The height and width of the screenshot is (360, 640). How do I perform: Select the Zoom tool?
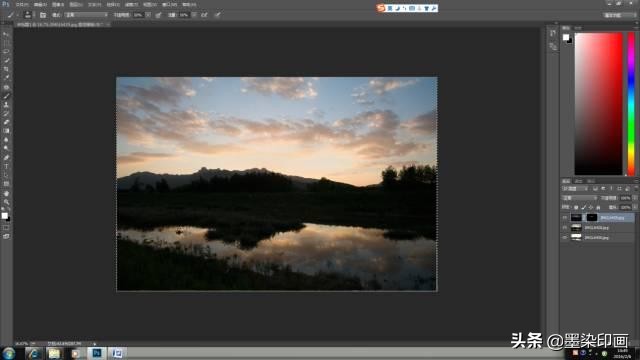[6, 202]
